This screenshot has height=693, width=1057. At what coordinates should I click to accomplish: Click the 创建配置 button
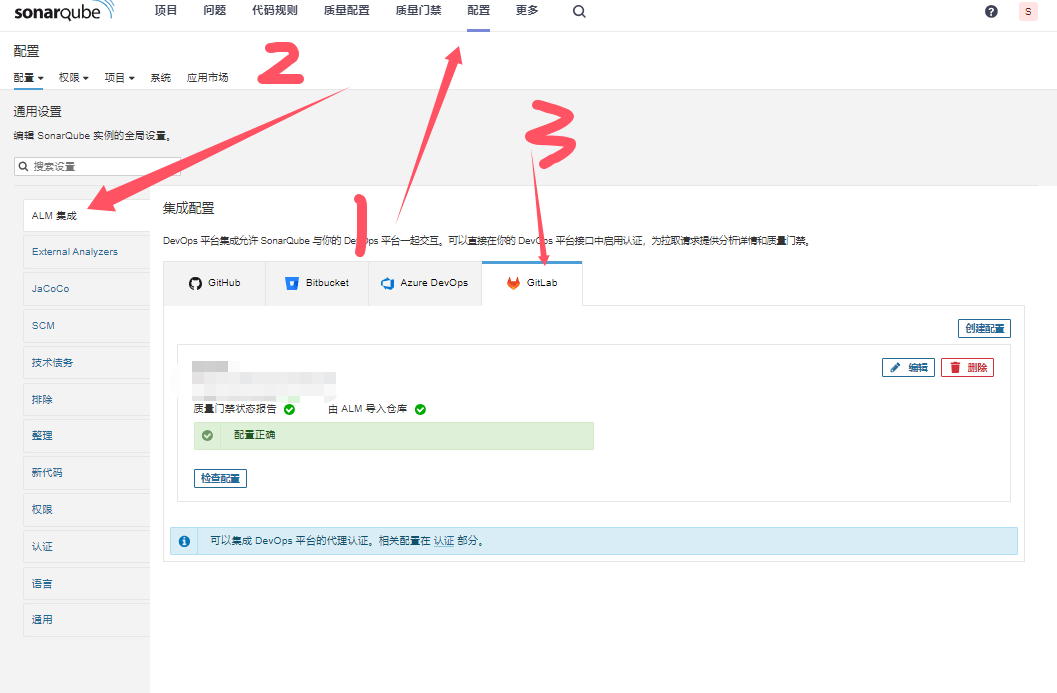pos(984,328)
